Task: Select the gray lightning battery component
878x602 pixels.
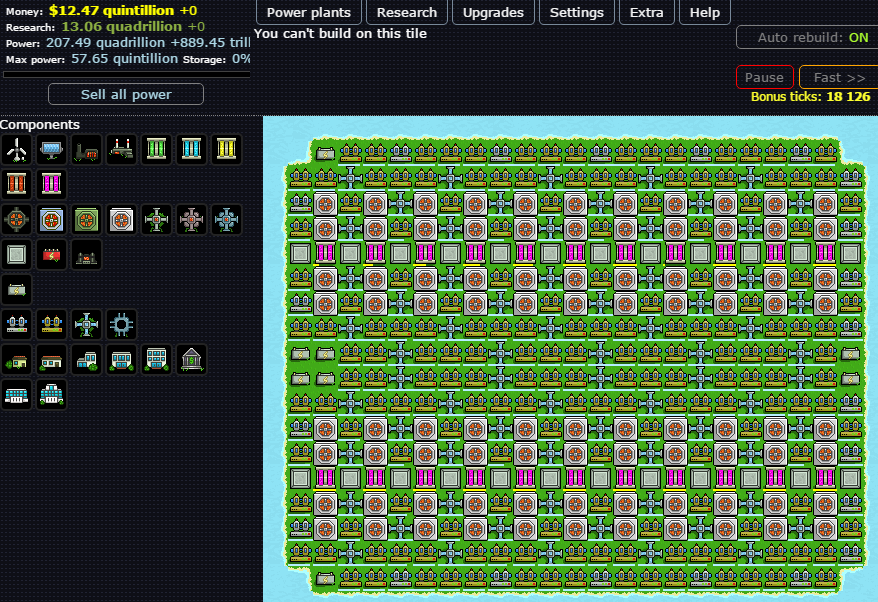Action: coord(16,290)
